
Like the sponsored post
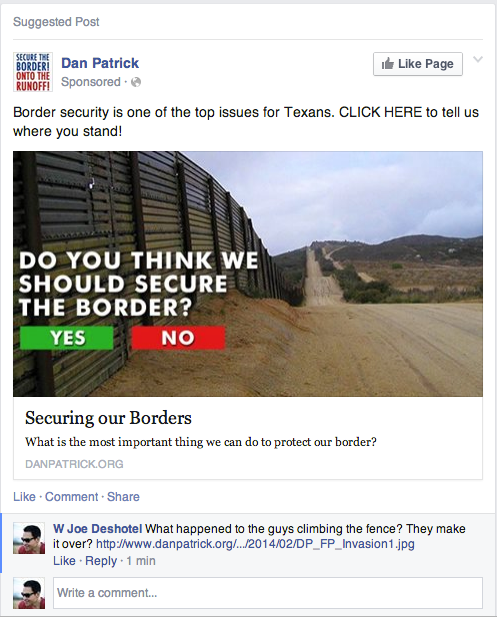(24, 497)
